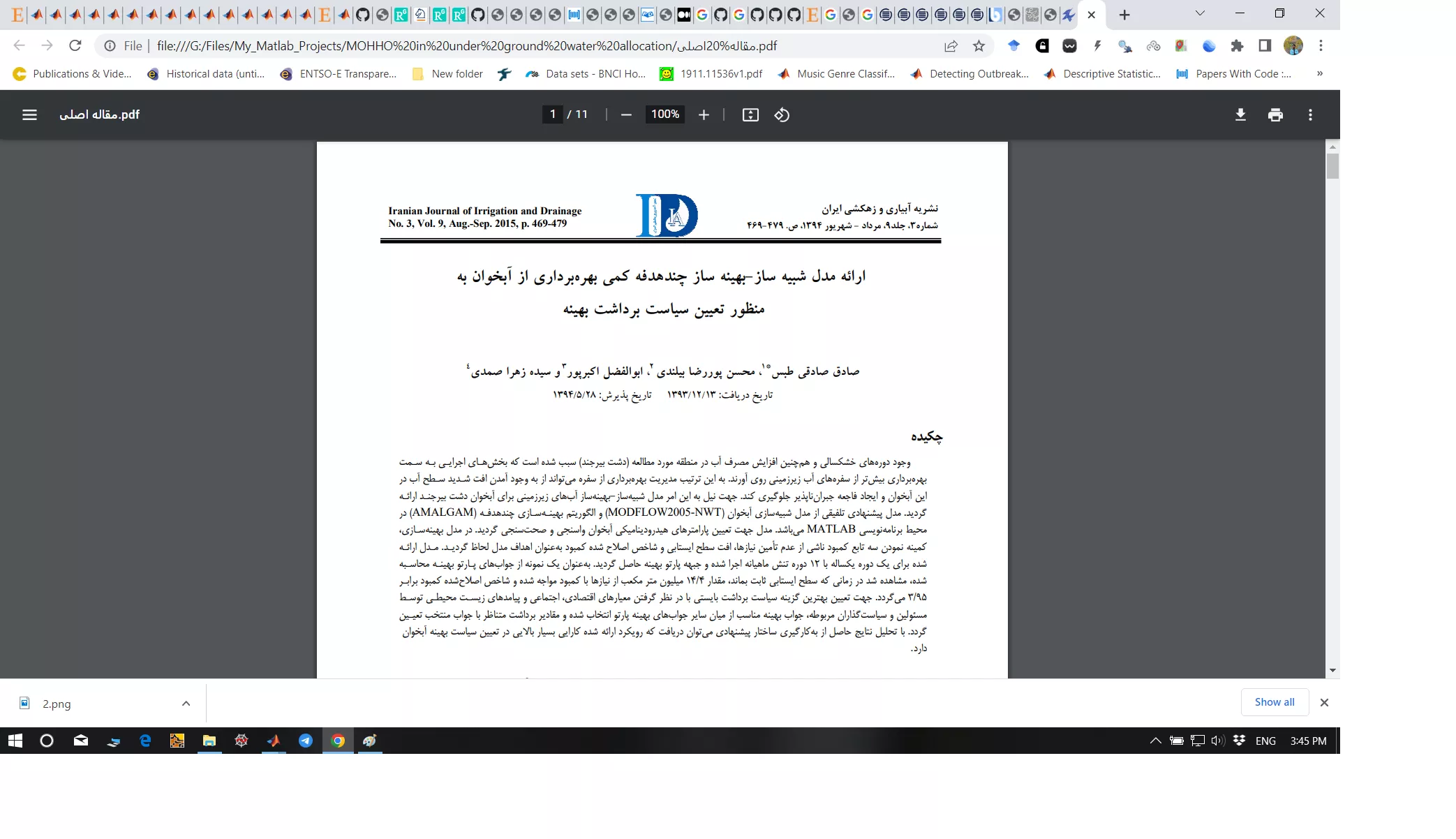Open the 1911.11536v1.pdf bookmark

click(x=711, y=74)
